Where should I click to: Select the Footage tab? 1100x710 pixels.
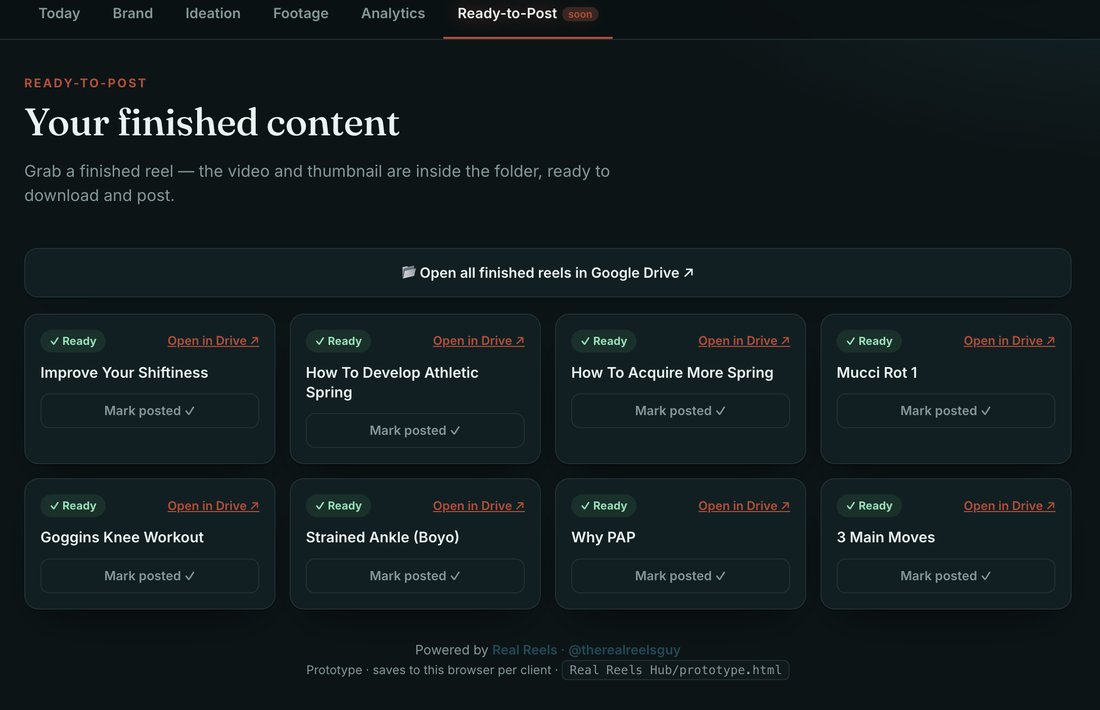click(300, 13)
